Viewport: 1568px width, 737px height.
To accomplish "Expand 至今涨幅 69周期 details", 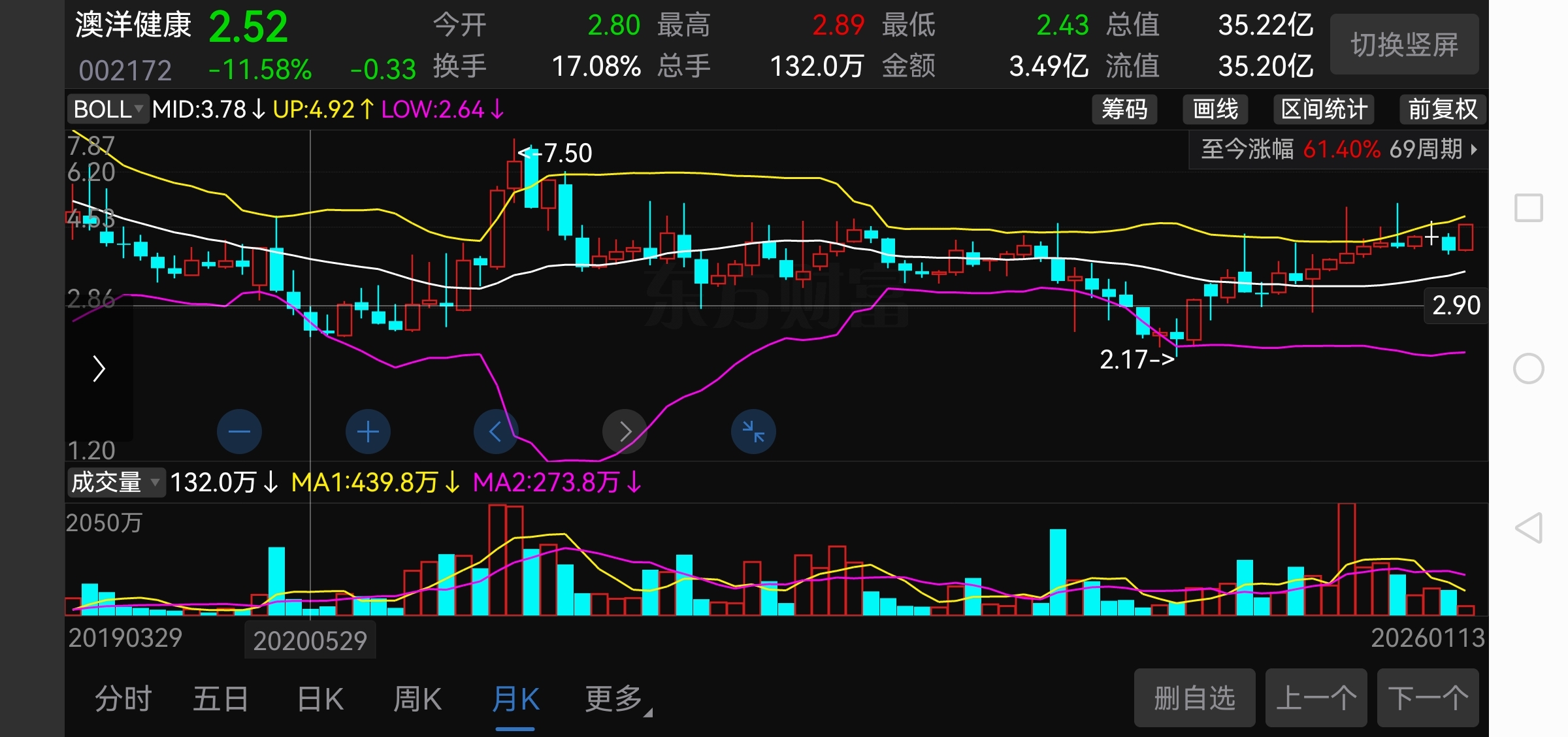I will coord(1339,150).
